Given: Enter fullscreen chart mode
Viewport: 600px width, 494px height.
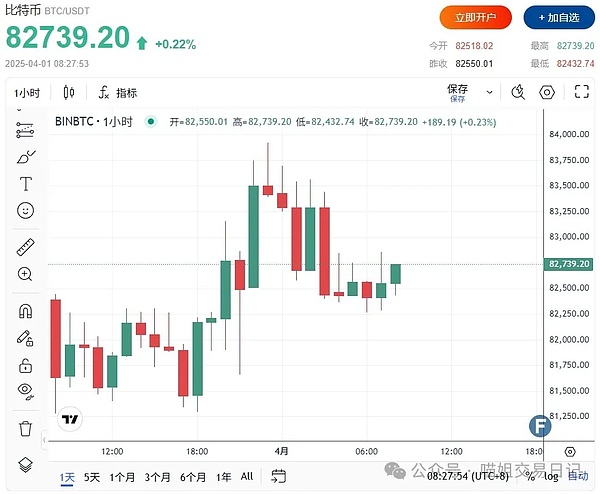Looking at the screenshot, I should (581, 93).
